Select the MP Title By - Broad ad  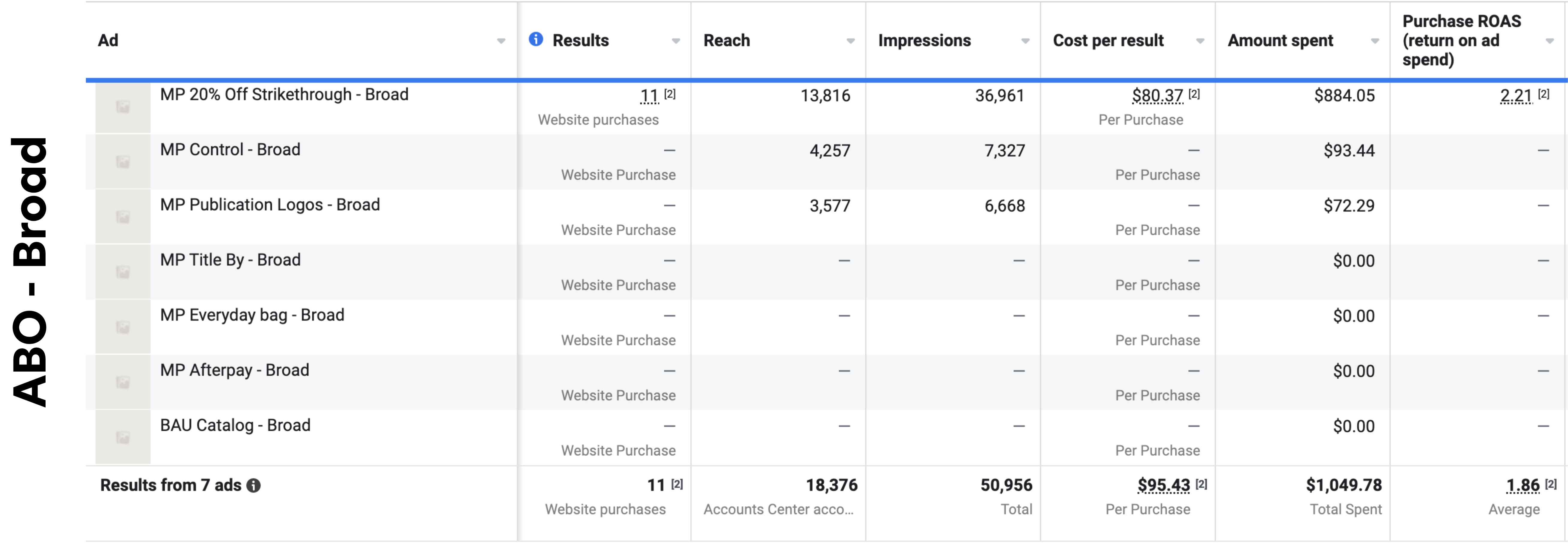(230, 260)
